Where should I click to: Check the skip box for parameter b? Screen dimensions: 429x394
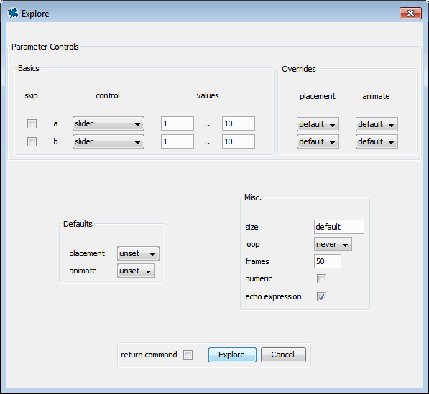click(32, 142)
